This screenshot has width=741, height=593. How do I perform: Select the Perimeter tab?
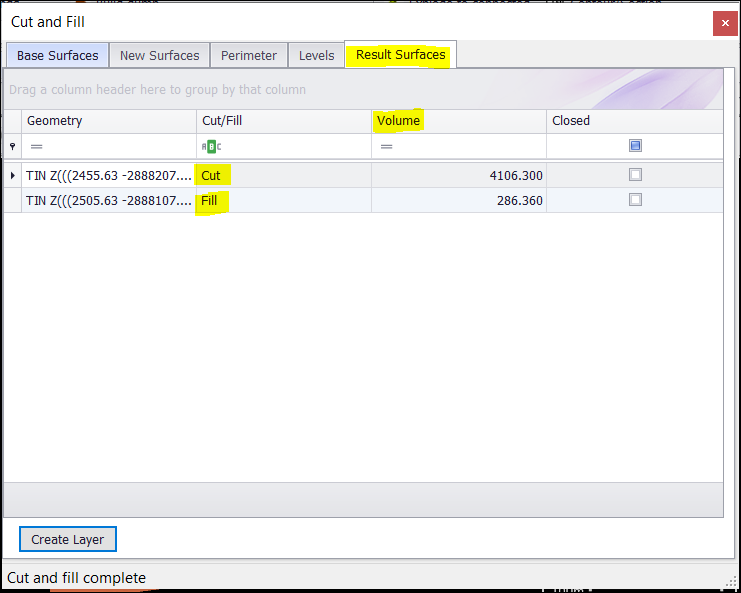tap(249, 55)
